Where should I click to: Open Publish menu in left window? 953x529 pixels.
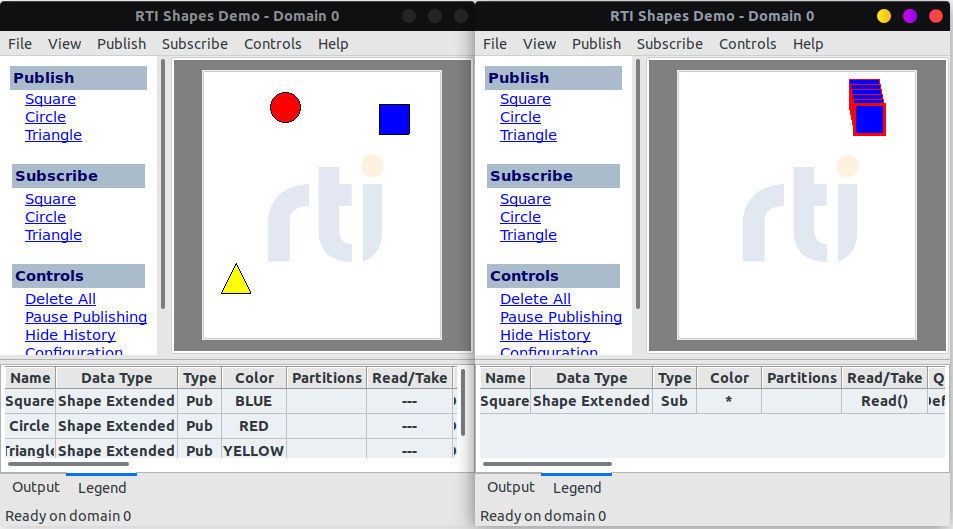122,44
